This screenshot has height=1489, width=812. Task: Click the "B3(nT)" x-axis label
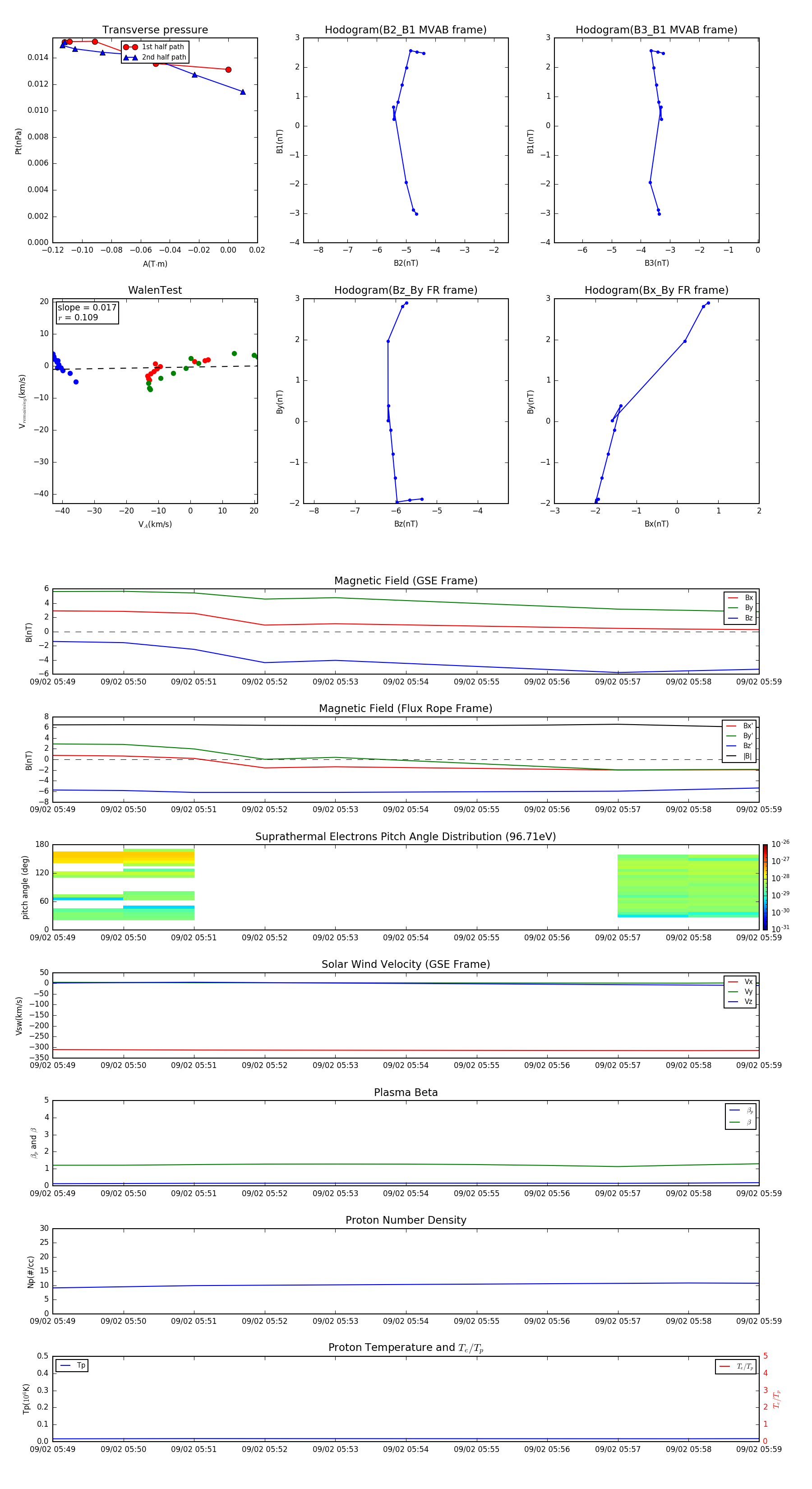[x=656, y=263]
